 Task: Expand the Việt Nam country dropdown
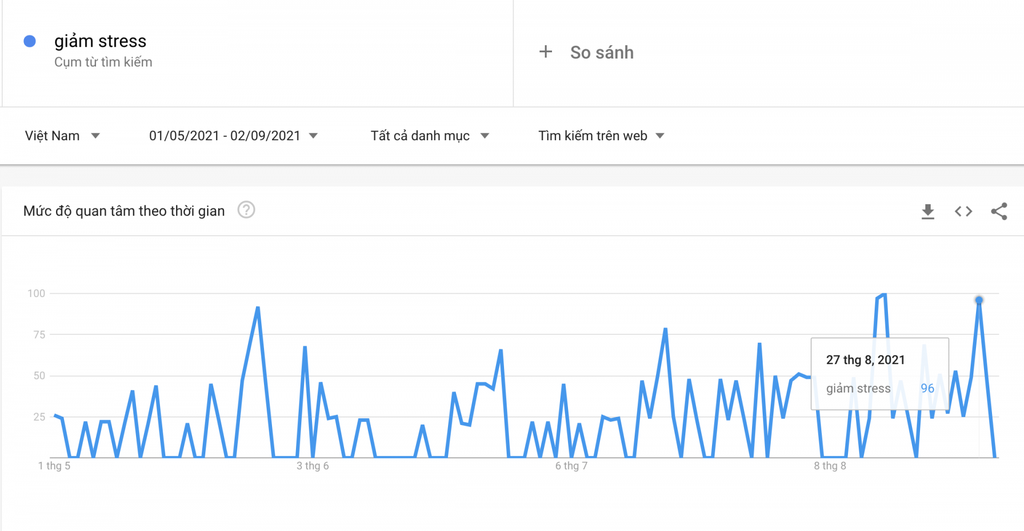click(62, 136)
